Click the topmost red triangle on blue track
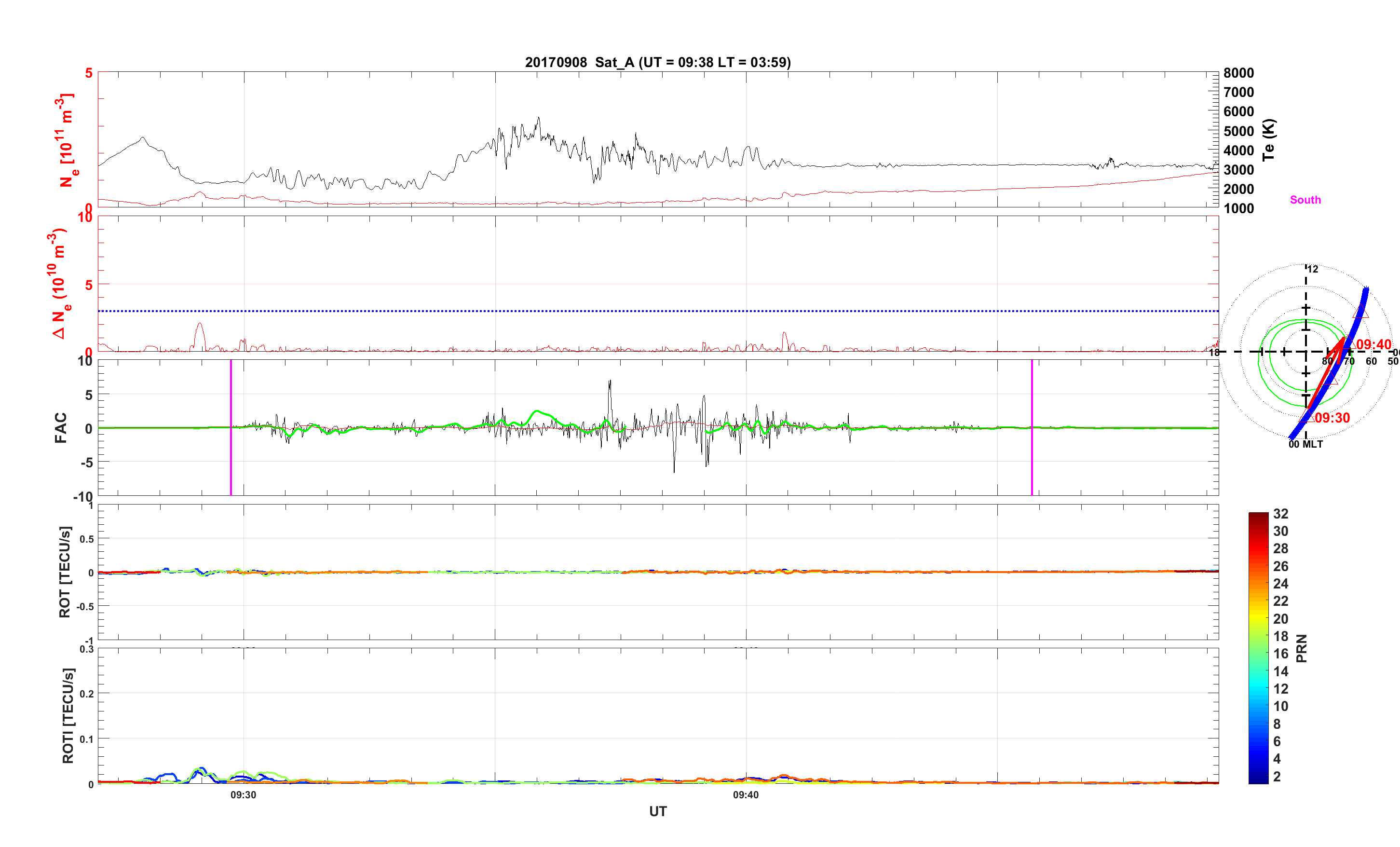Image resolution: width=1400 pixels, height=847 pixels. (x=1360, y=312)
